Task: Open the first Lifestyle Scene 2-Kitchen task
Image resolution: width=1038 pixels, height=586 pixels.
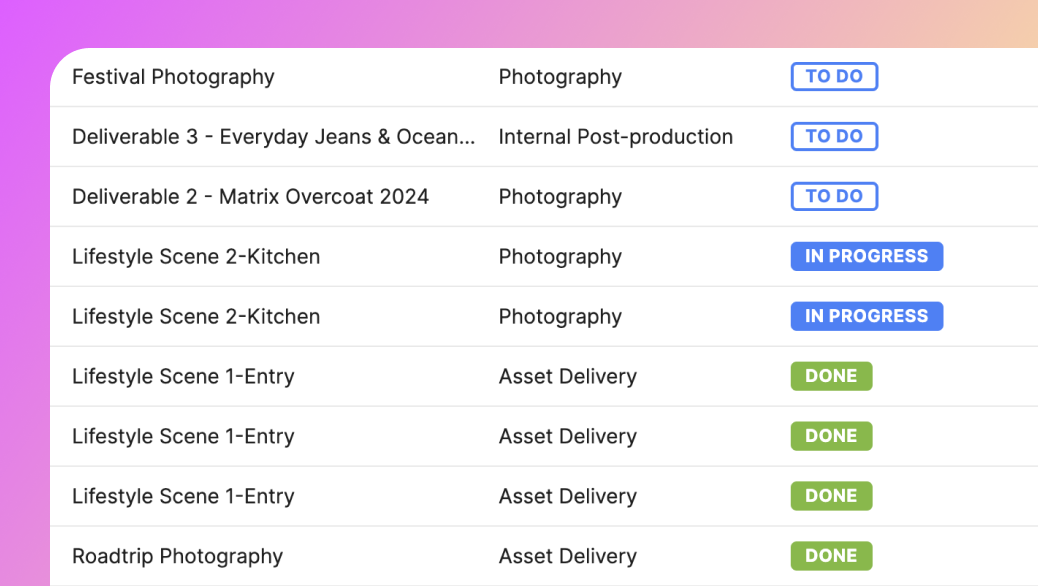Action: (195, 256)
